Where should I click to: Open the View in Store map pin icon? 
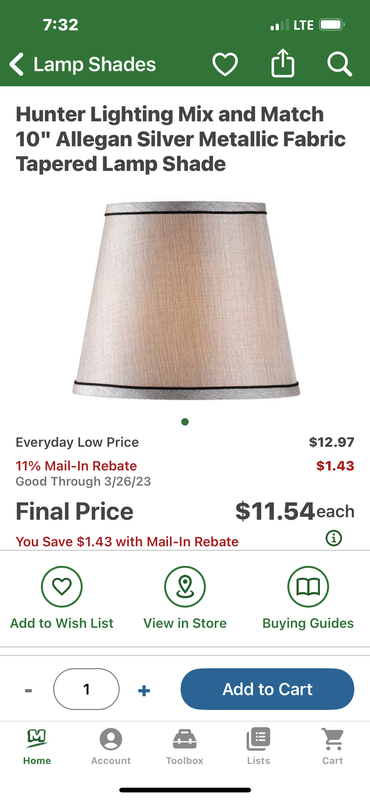tap(185, 587)
